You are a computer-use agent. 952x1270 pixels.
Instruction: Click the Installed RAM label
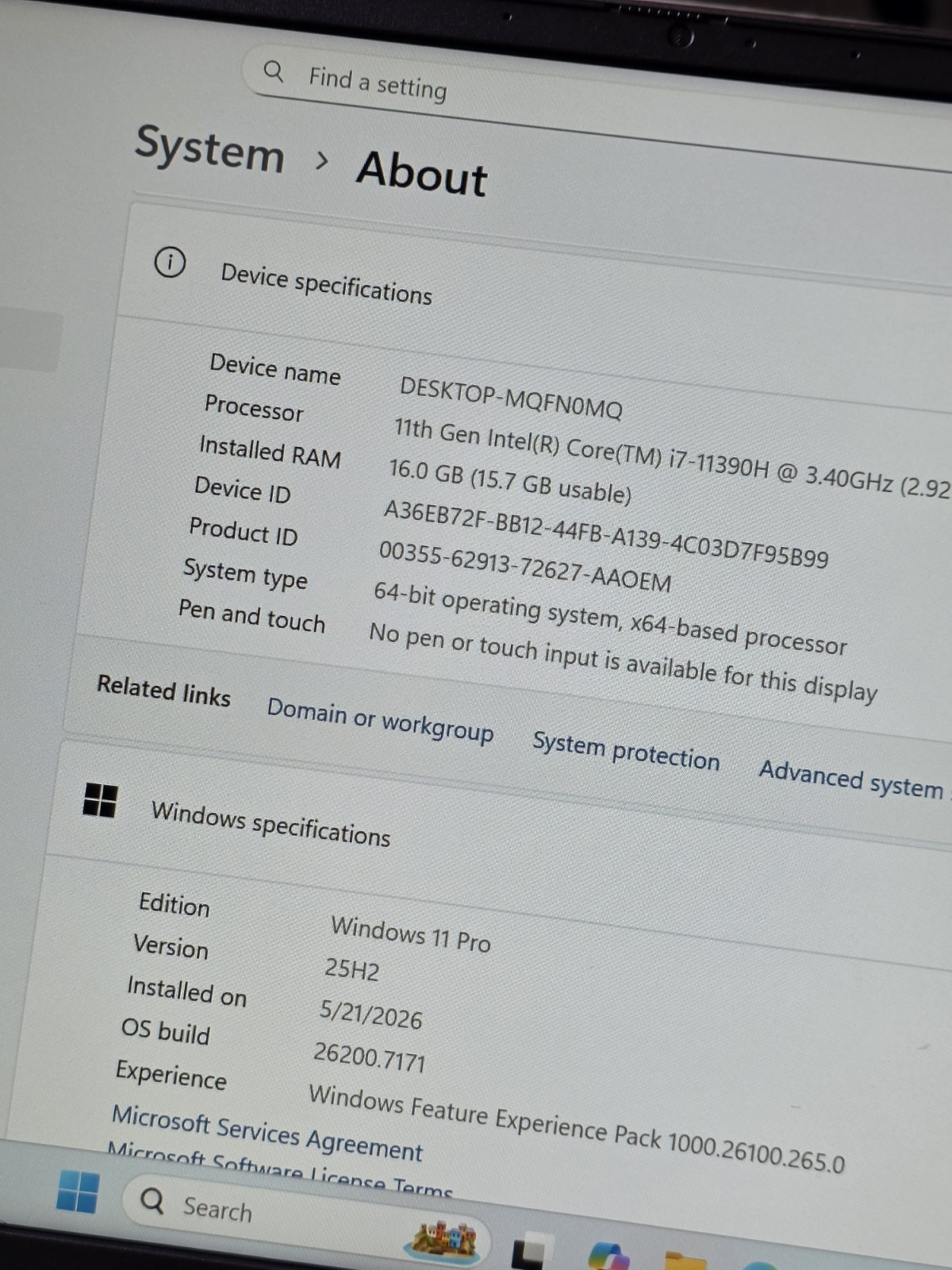click(x=270, y=451)
